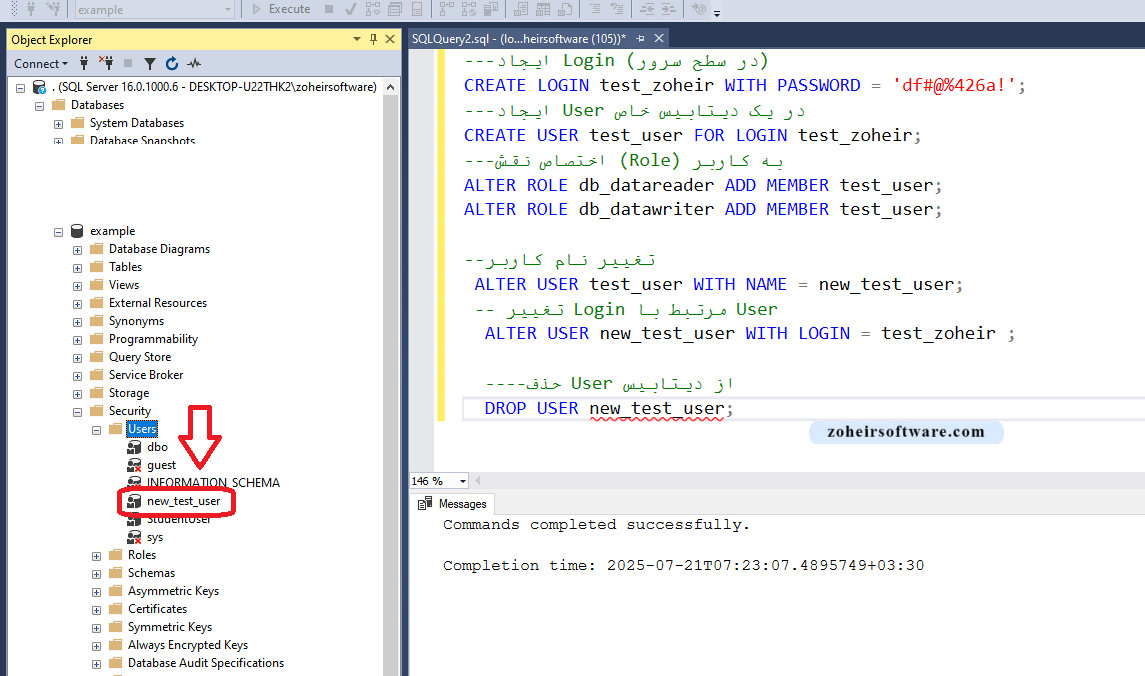Viewport: 1145px width, 676px height.
Task: Open Query Options icon in toolbar
Action: point(395,9)
